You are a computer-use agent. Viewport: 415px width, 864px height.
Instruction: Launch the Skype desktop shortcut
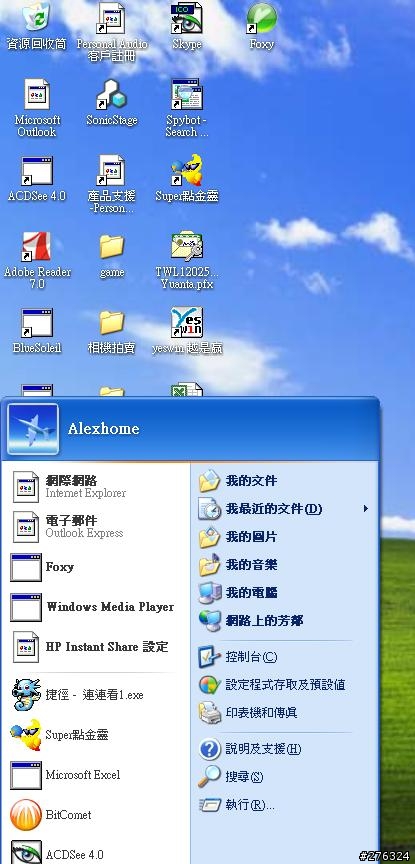pos(187,26)
